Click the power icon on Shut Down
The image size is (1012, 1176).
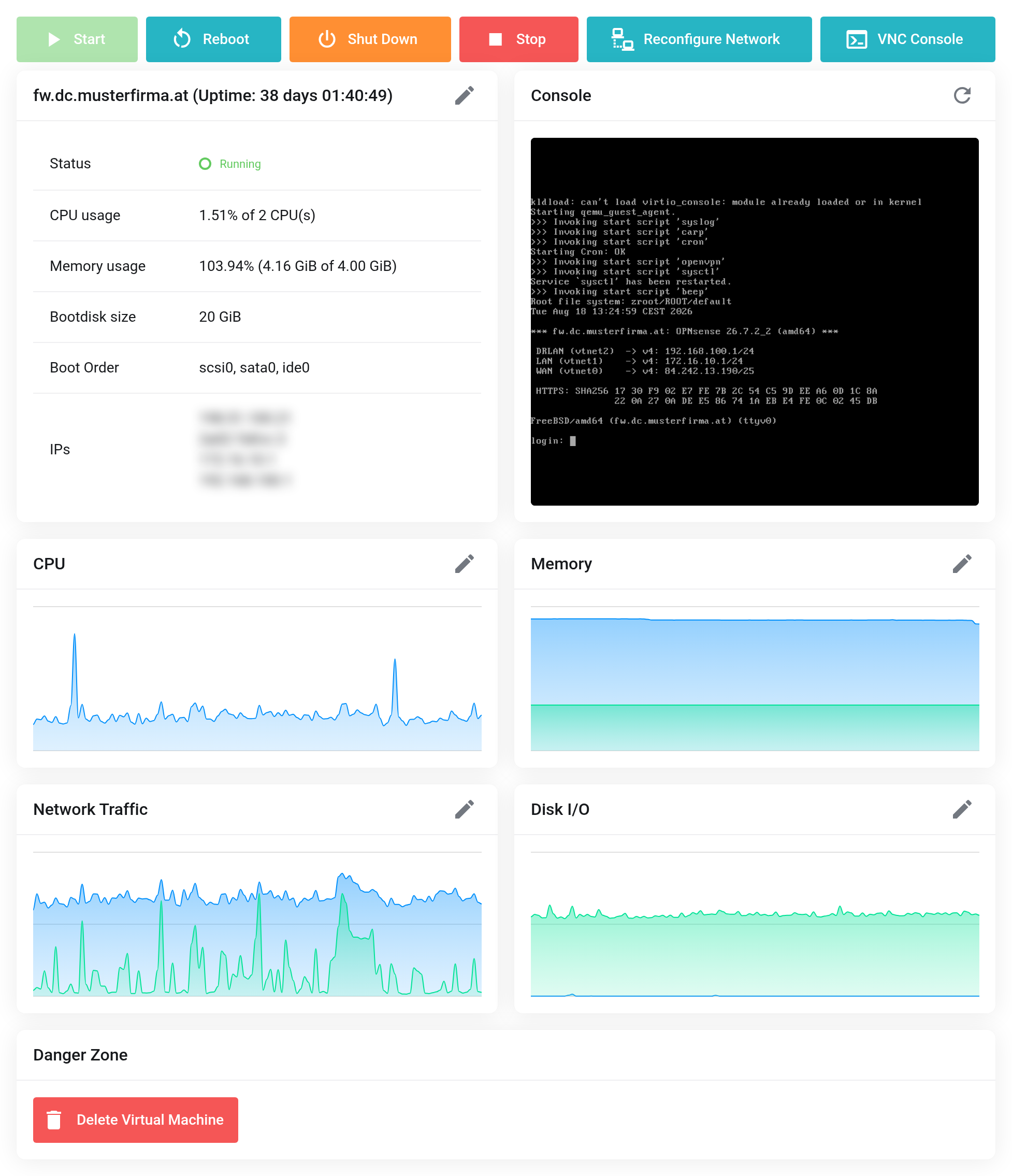[x=327, y=39]
